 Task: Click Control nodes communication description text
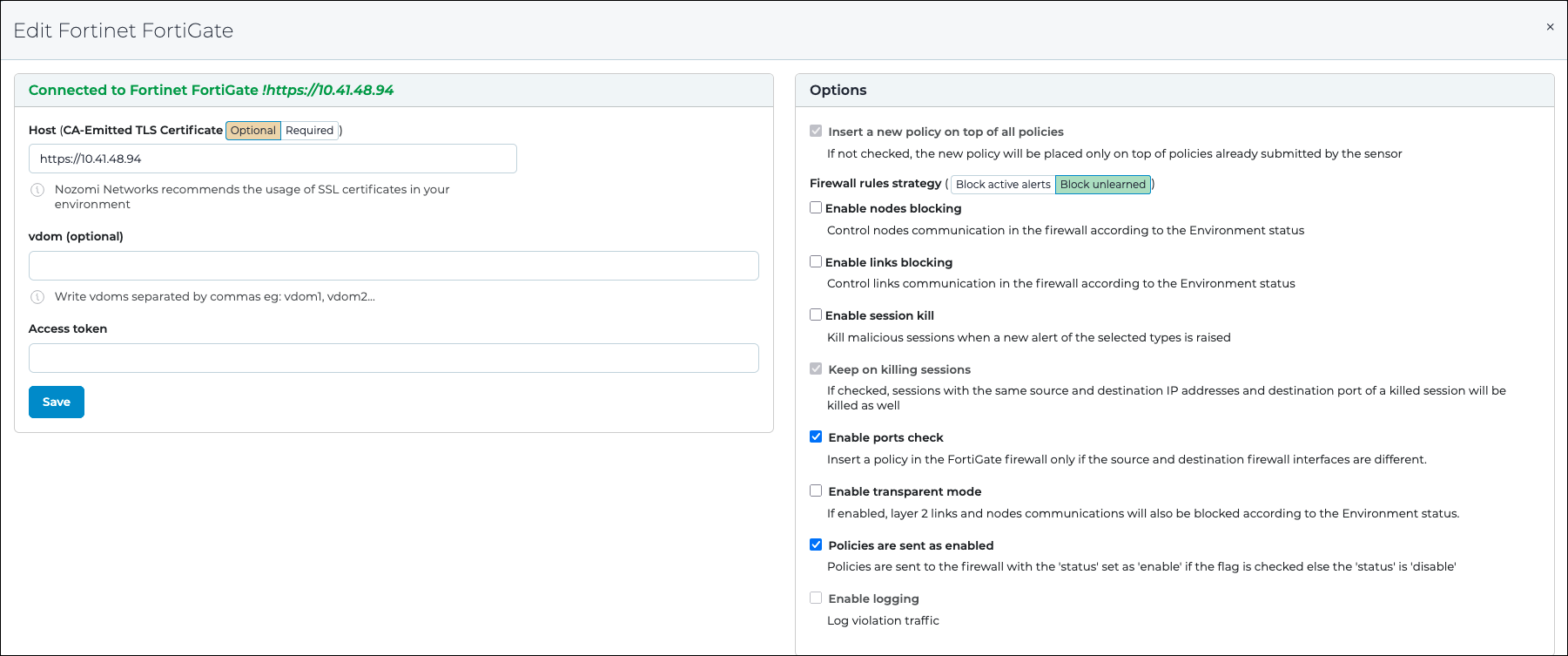(x=1066, y=231)
